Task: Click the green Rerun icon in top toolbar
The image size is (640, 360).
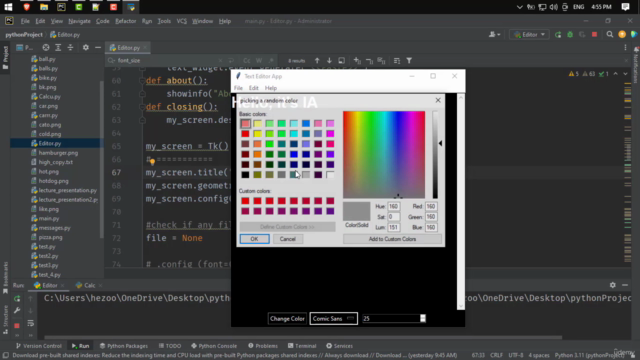Action: 558,35
